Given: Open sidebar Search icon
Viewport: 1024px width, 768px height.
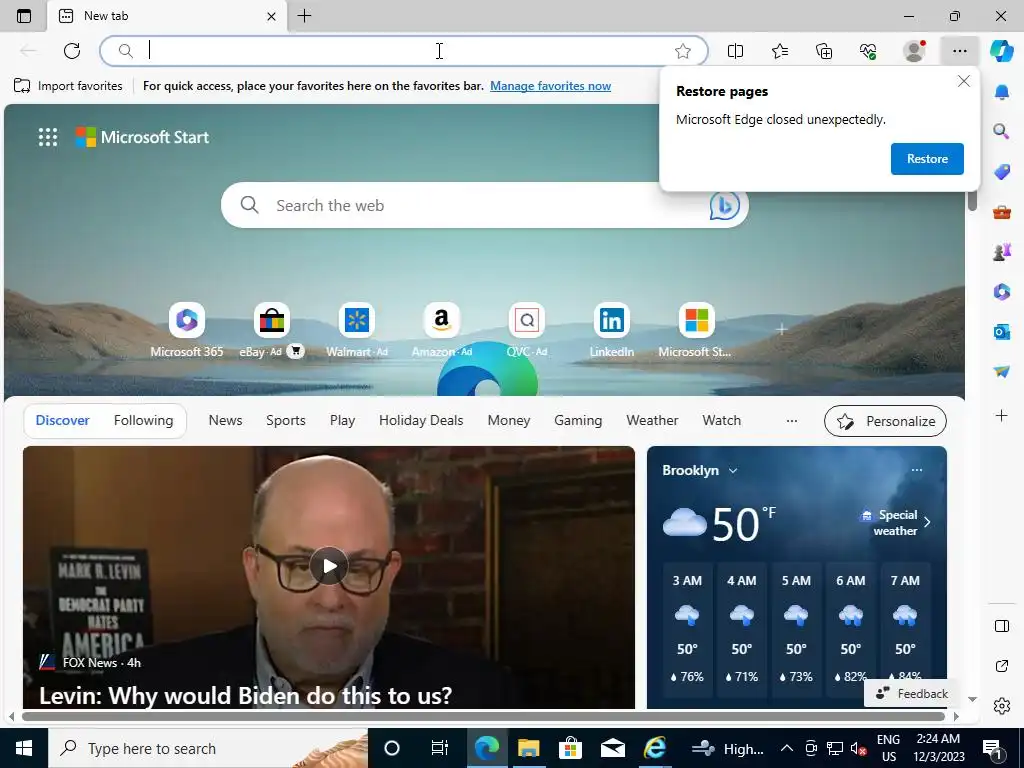Looking at the screenshot, I should pos(1001,131).
